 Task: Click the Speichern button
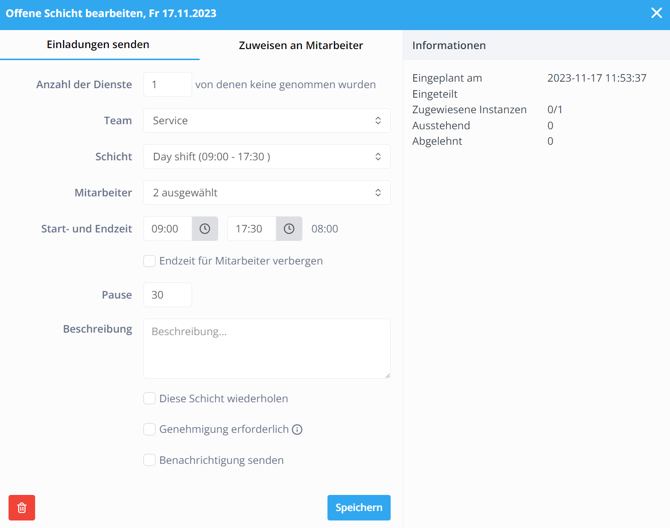pyautogui.click(x=358, y=508)
